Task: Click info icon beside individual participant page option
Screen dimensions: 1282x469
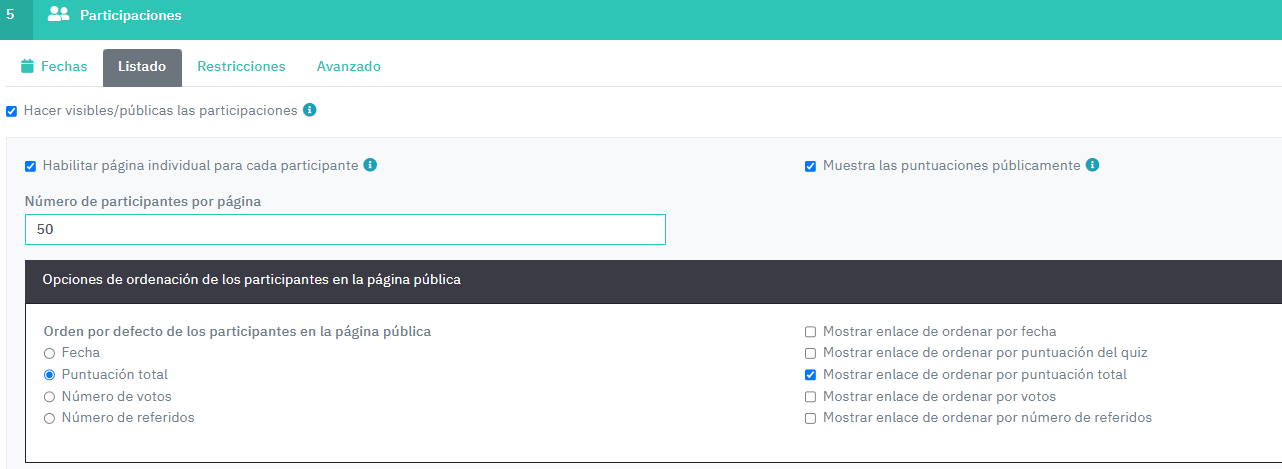Action: tap(370, 165)
